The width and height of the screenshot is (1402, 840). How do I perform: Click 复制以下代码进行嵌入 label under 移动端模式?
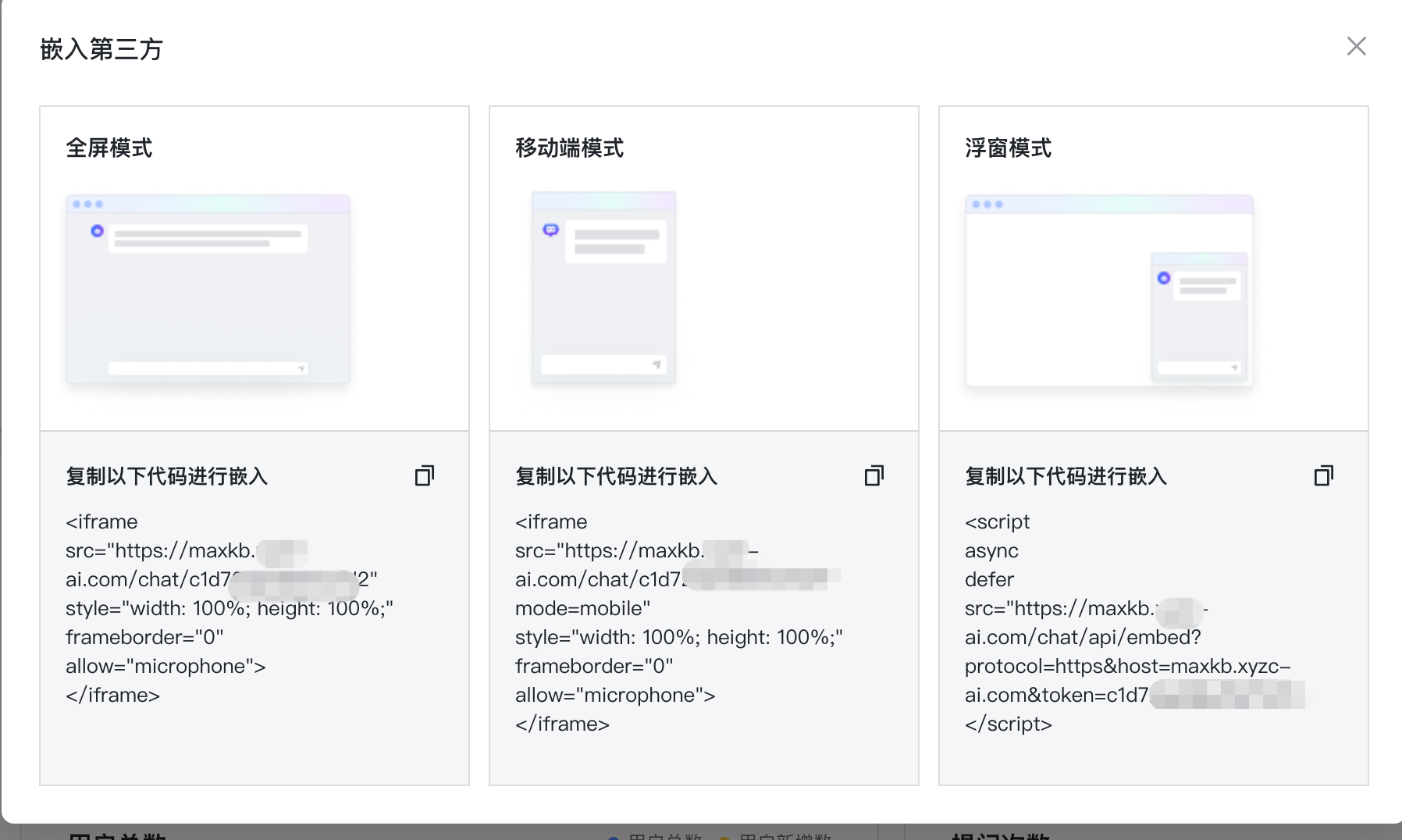617,476
